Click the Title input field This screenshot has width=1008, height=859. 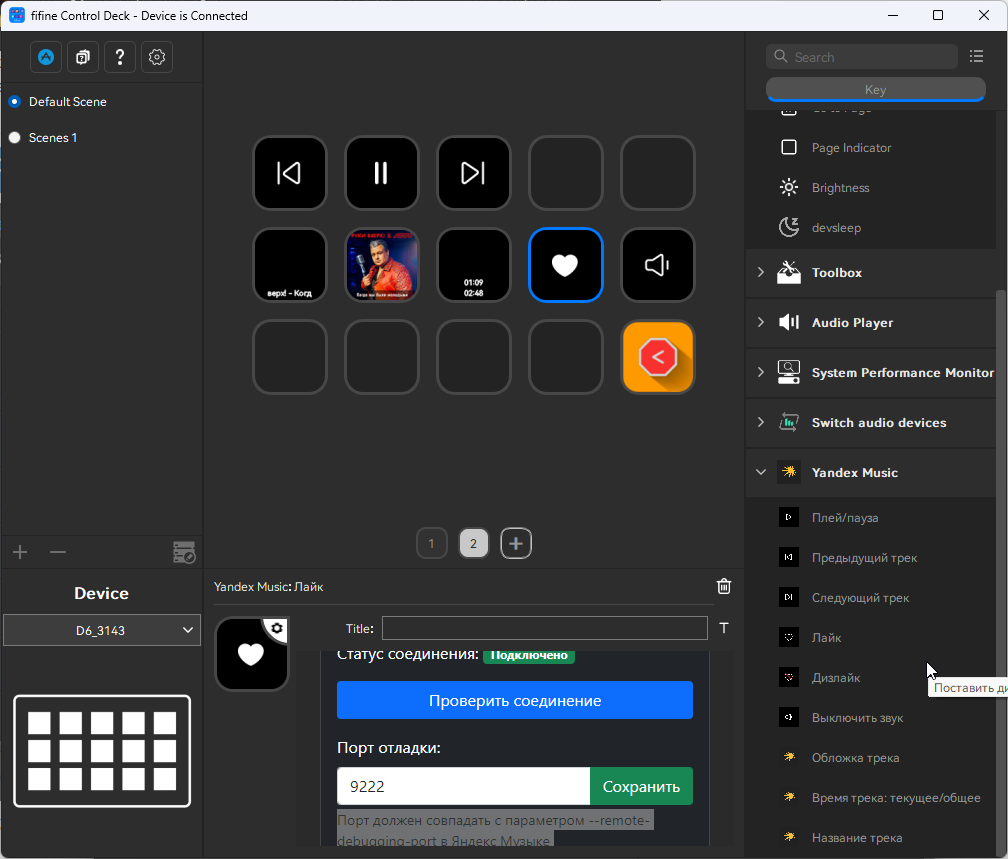click(544, 628)
